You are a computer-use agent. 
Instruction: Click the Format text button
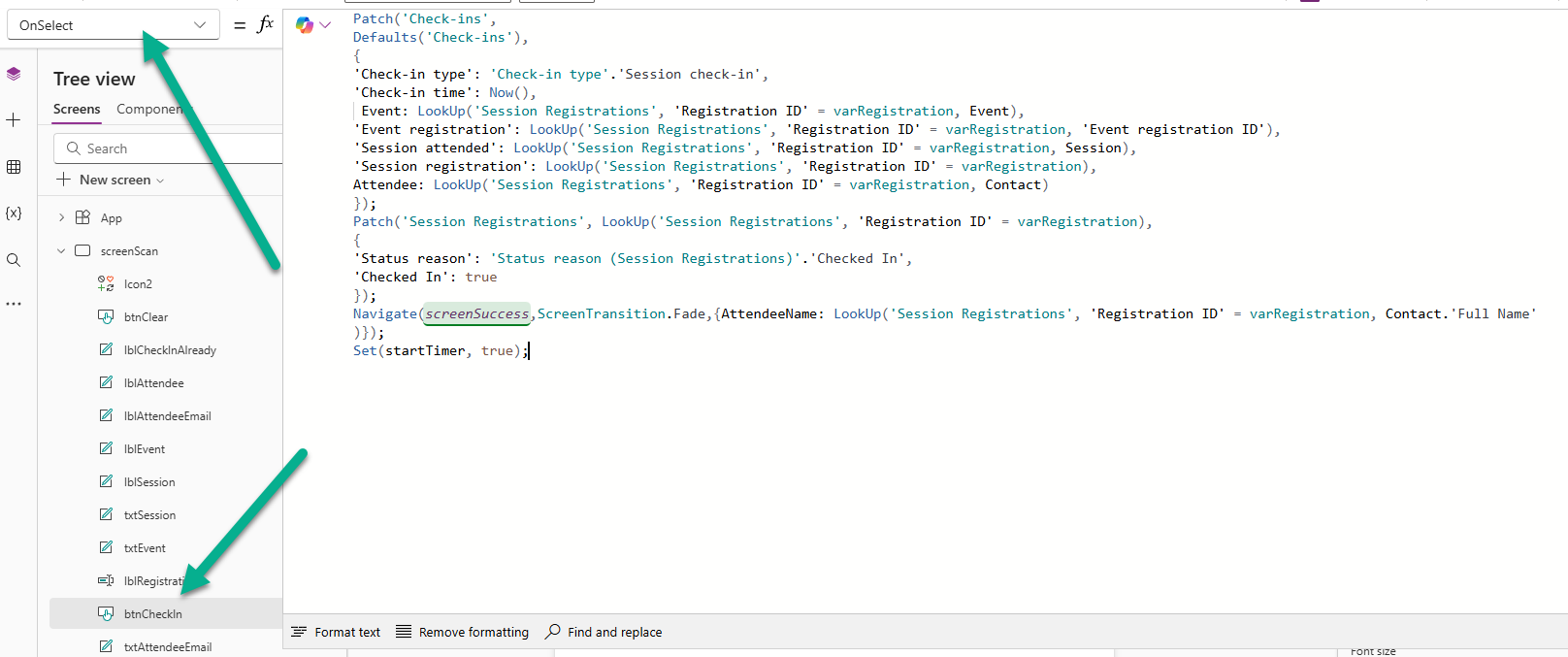[336, 633]
